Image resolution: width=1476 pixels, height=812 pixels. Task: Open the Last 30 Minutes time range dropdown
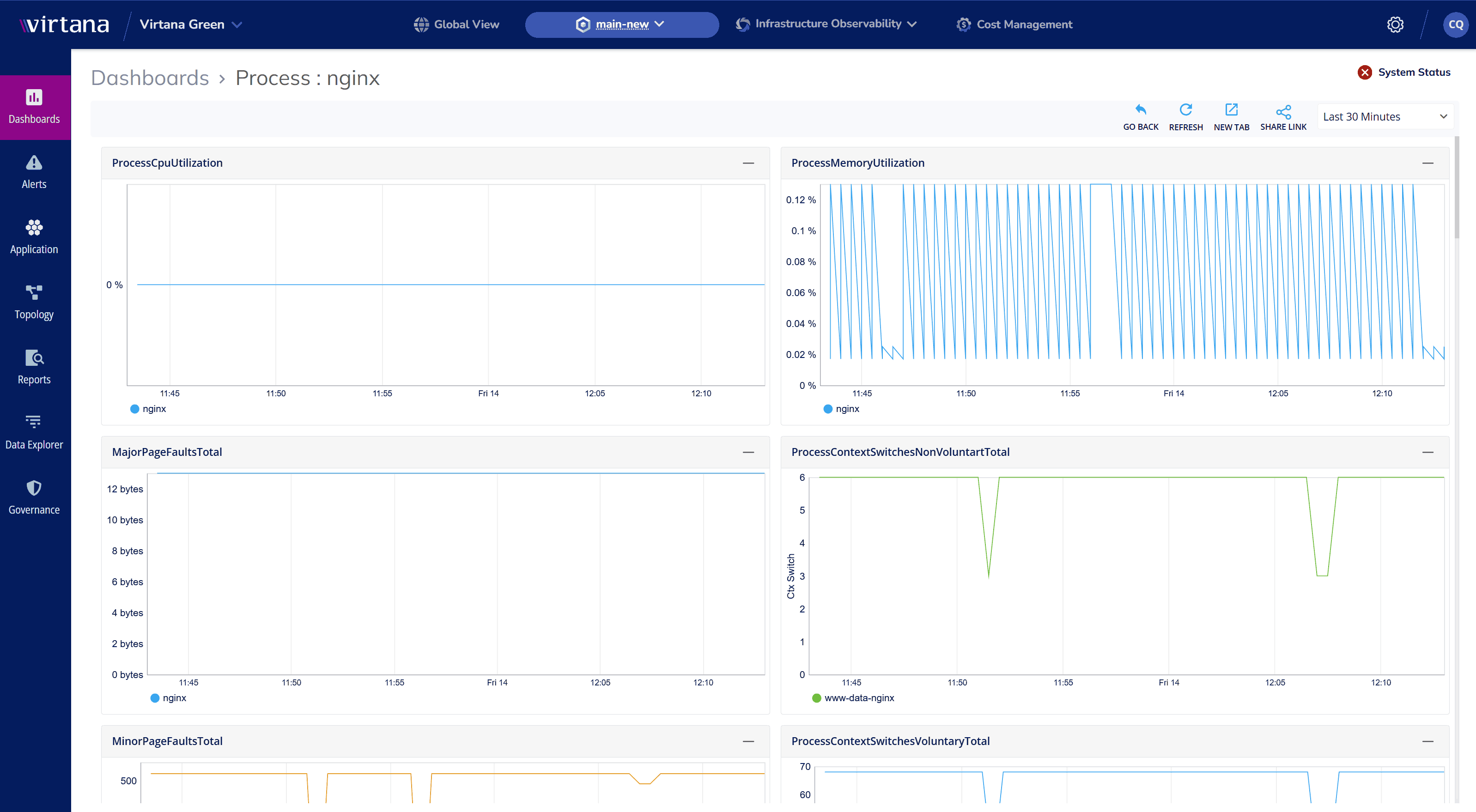coord(1385,116)
